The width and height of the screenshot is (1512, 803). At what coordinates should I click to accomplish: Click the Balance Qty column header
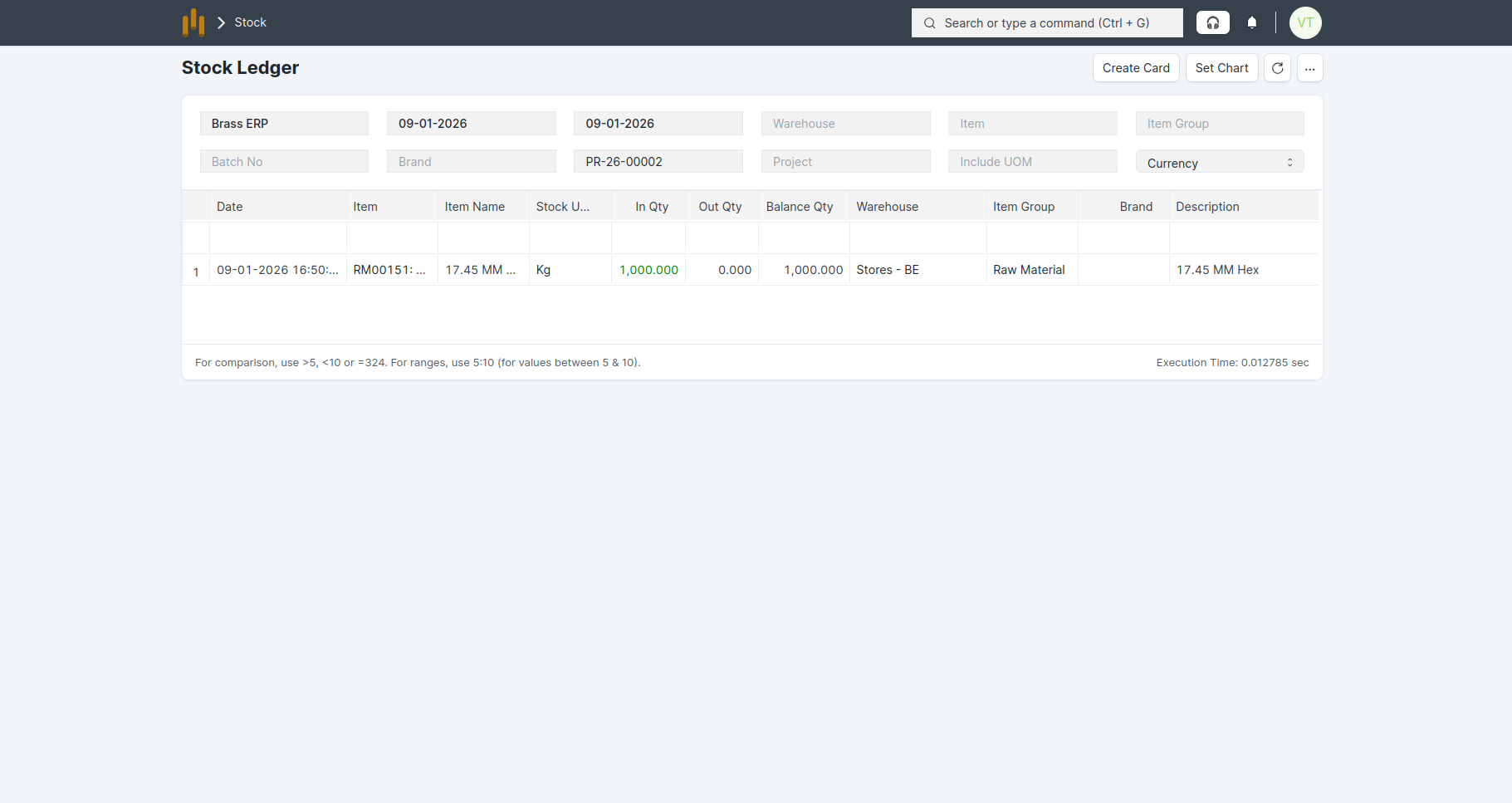[x=799, y=207]
